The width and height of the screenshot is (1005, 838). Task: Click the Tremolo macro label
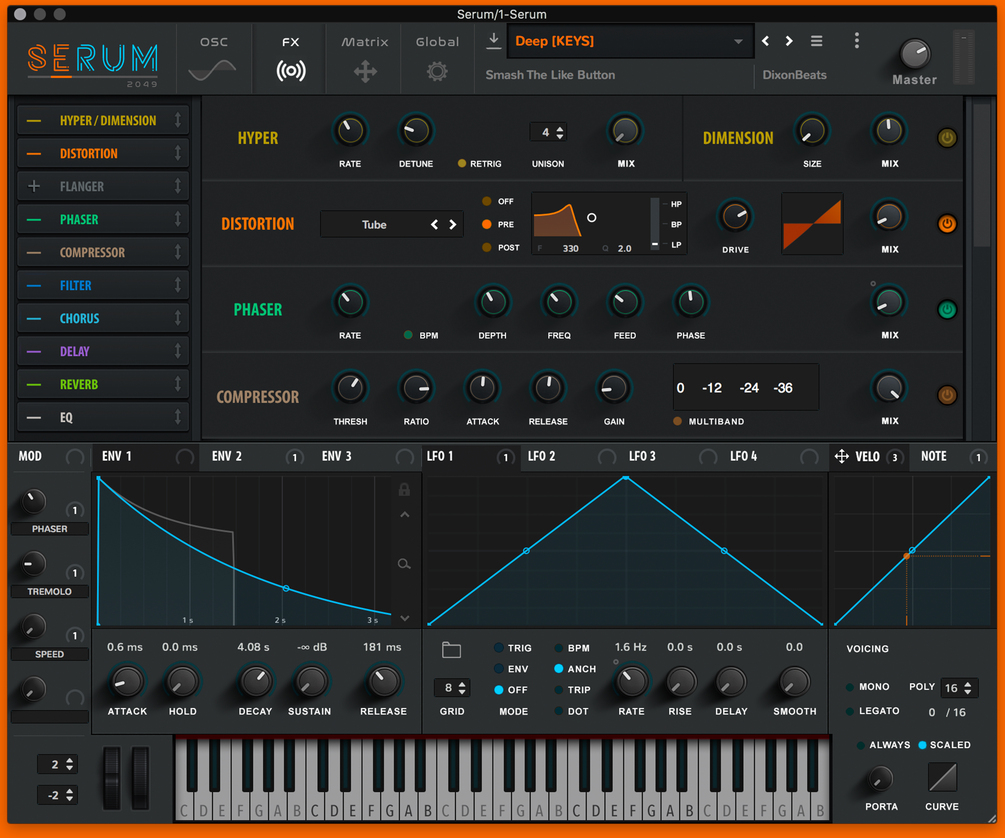point(49,591)
